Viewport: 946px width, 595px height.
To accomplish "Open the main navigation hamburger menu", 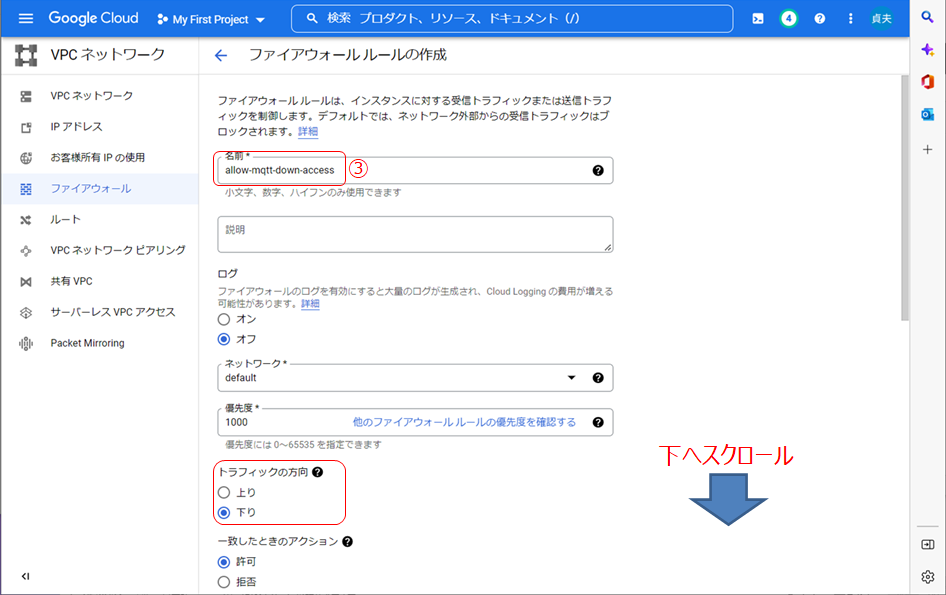I will (26, 19).
